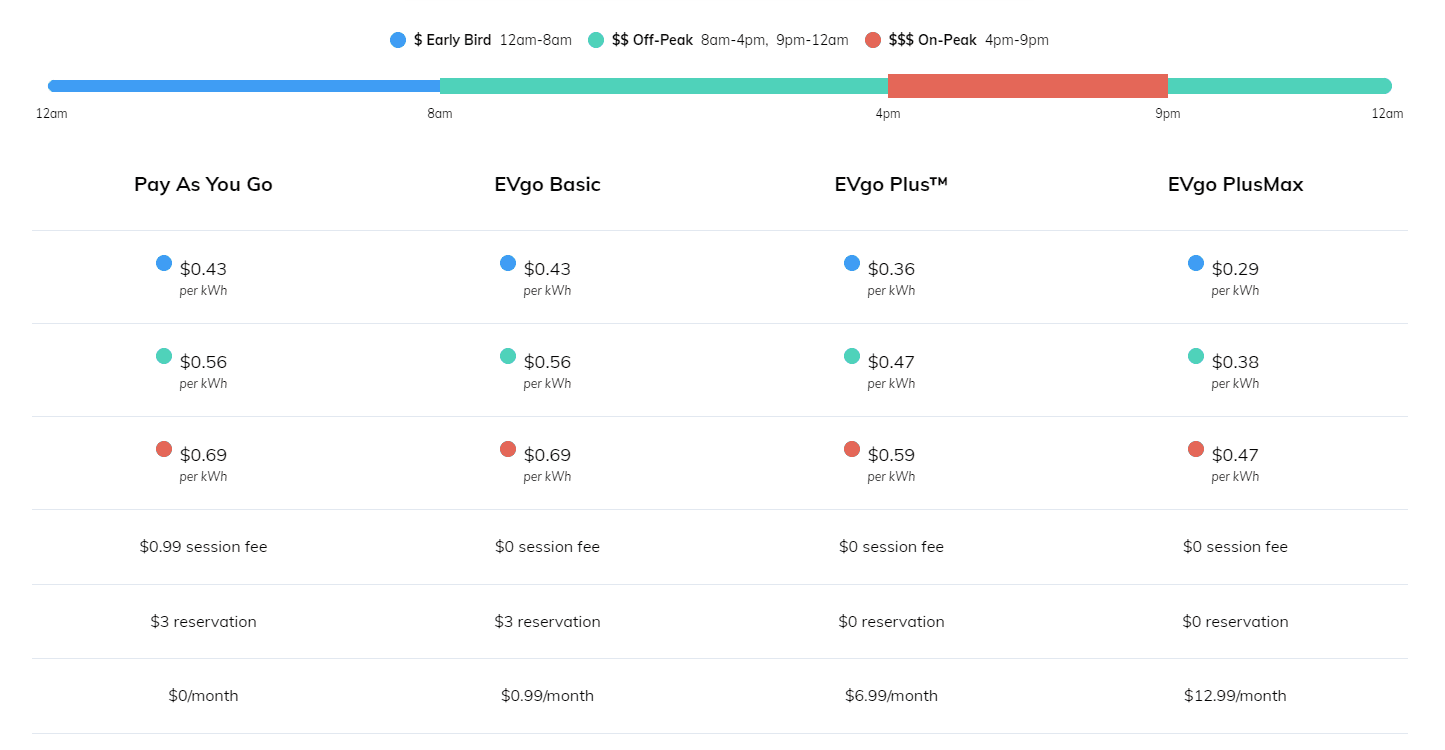The image size is (1445, 750).
Task: Click the $0.36 Early Bird price under EVgo Plus
Action: [891, 269]
